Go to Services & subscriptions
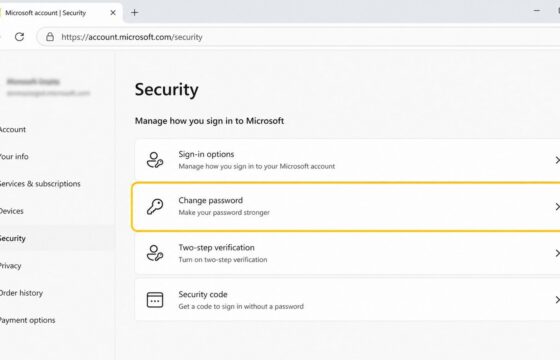 click(40, 184)
